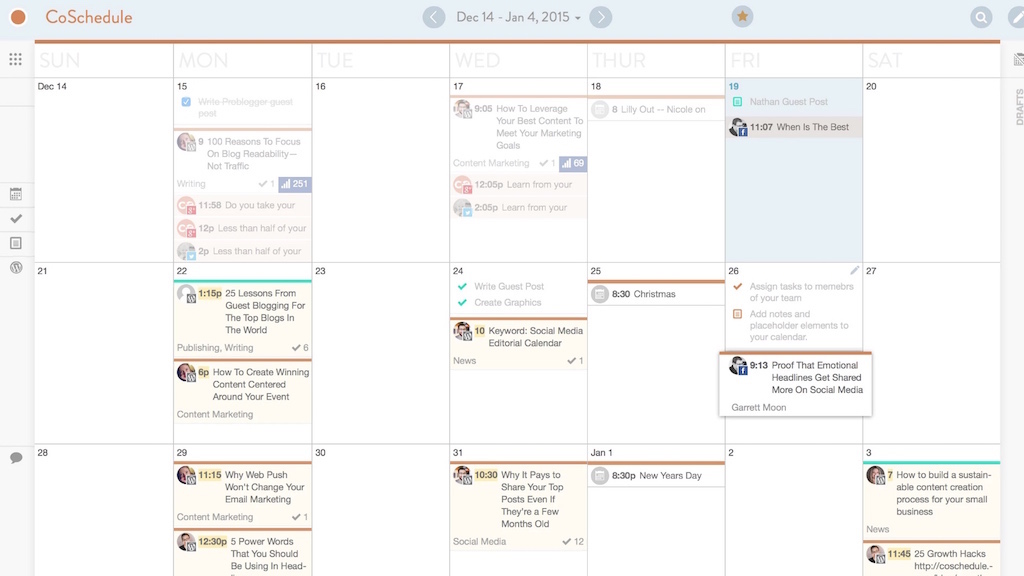Click the author avatar on Why Web Push post
This screenshot has height=576, width=1024.
[x=186, y=475]
